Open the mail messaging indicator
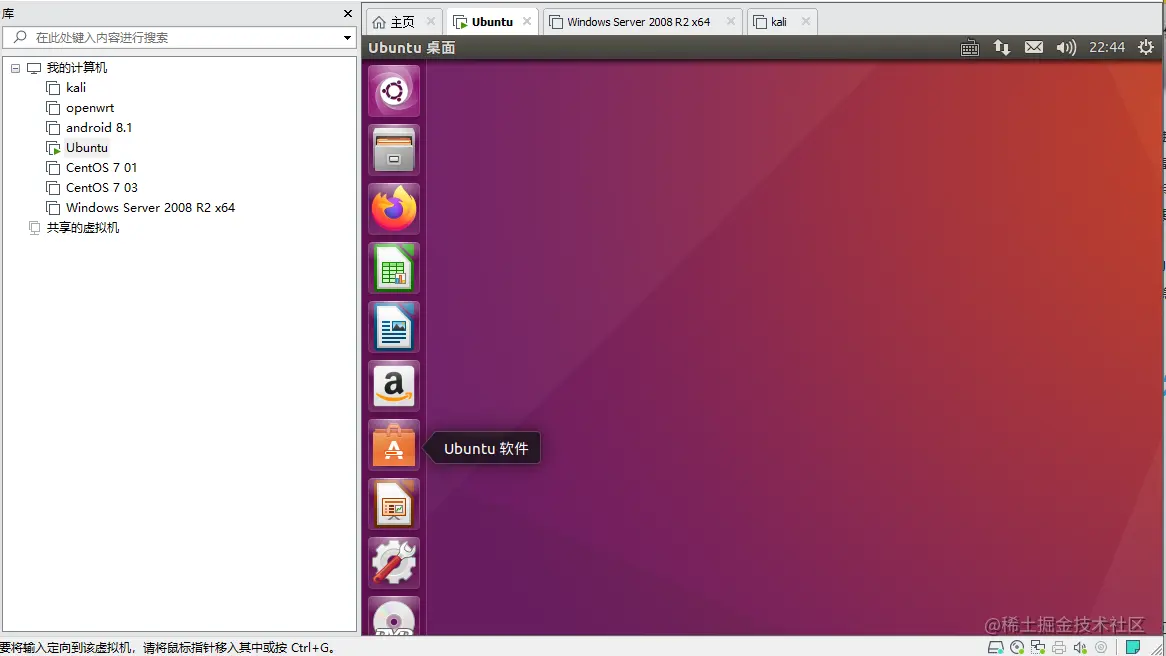This screenshot has width=1166, height=656. click(1034, 48)
